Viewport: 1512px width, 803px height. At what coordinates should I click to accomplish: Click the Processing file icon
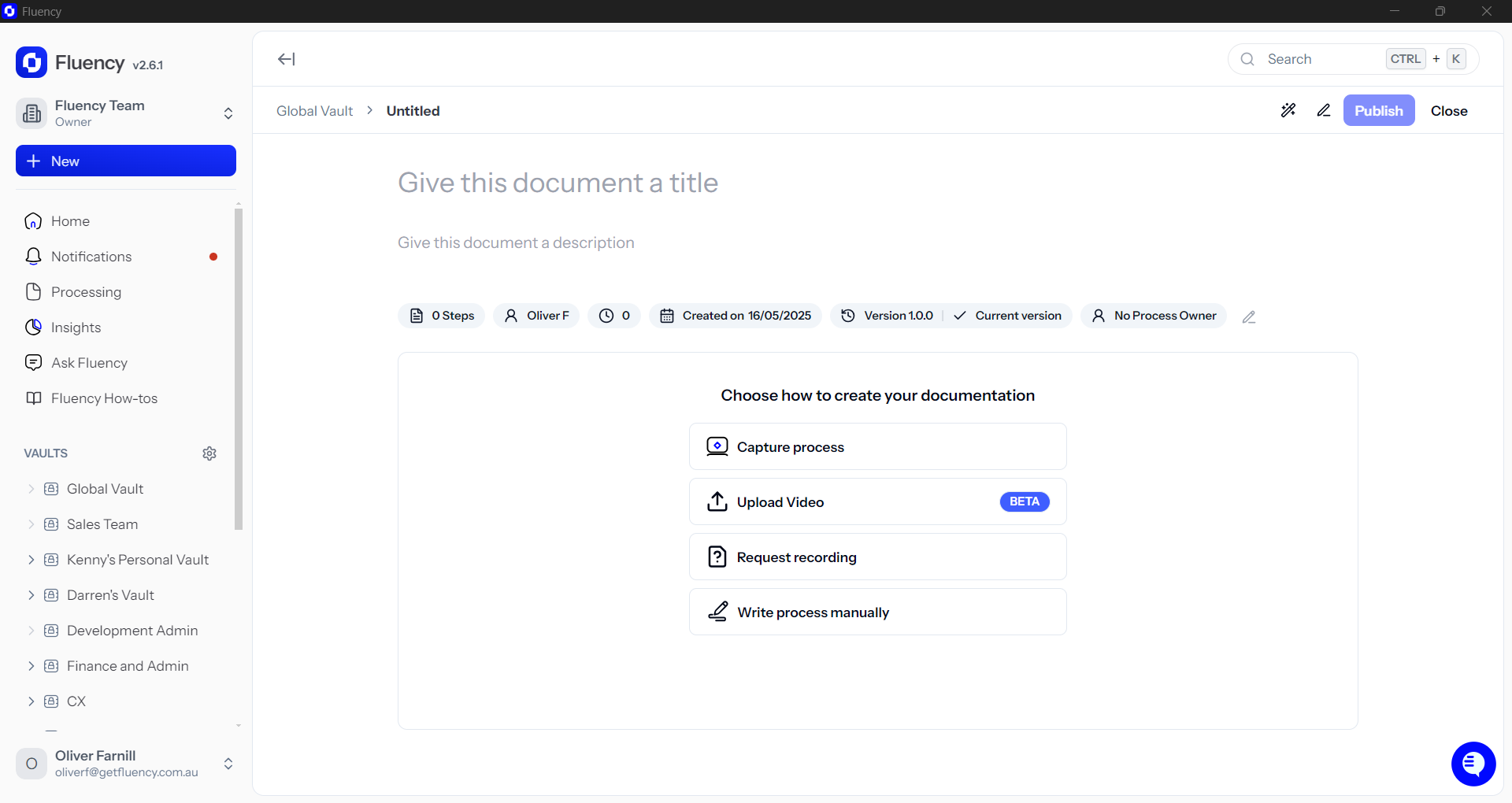(33, 292)
